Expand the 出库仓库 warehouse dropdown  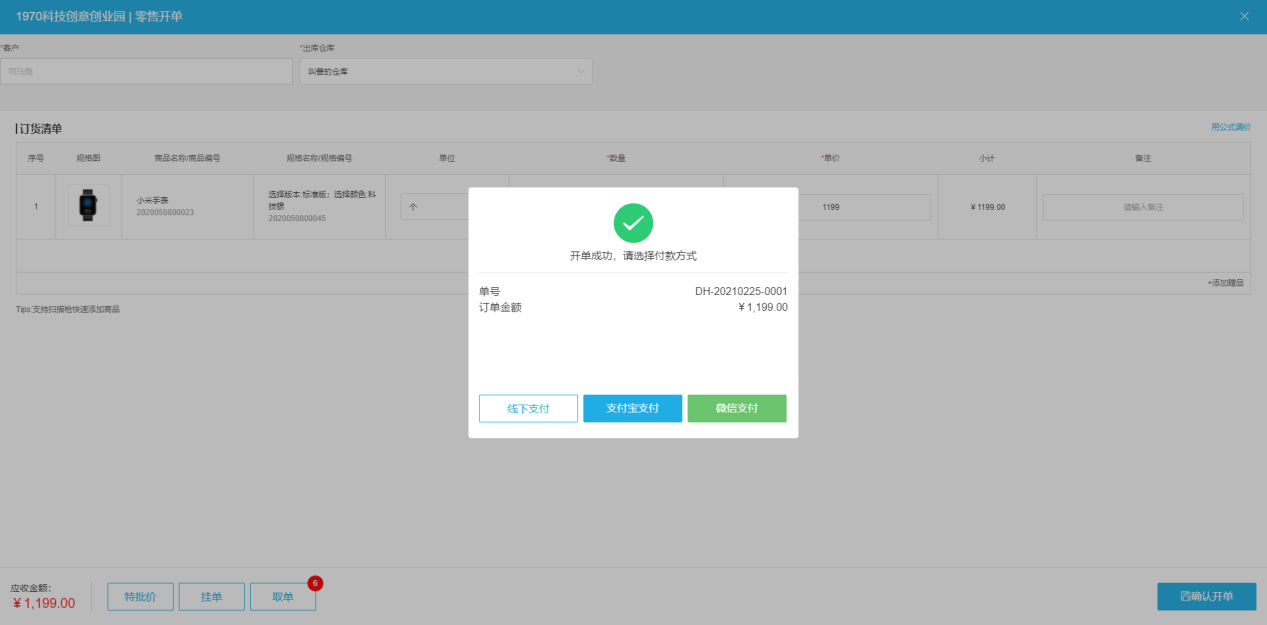tap(445, 71)
